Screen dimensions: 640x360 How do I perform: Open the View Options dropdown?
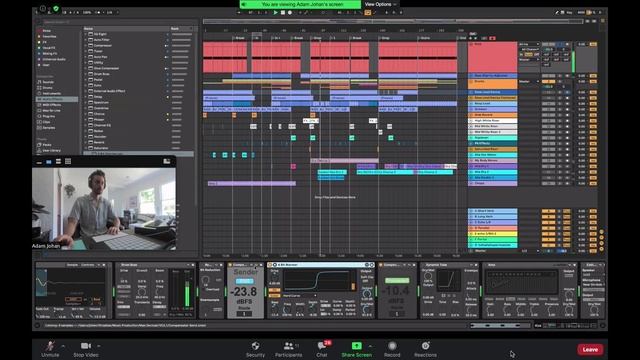(x=380, y=4)
